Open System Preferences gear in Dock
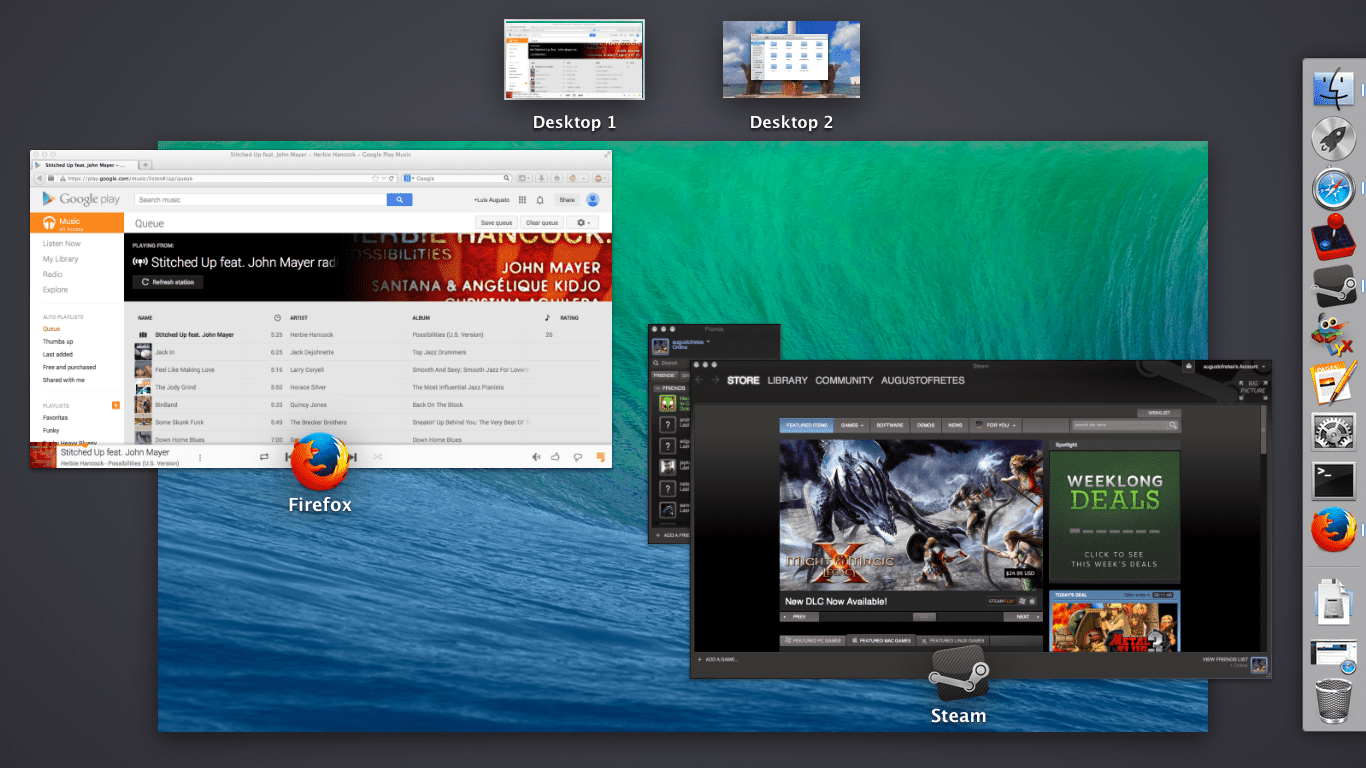Screen dimensions: 1366x768 point(1332,433)
